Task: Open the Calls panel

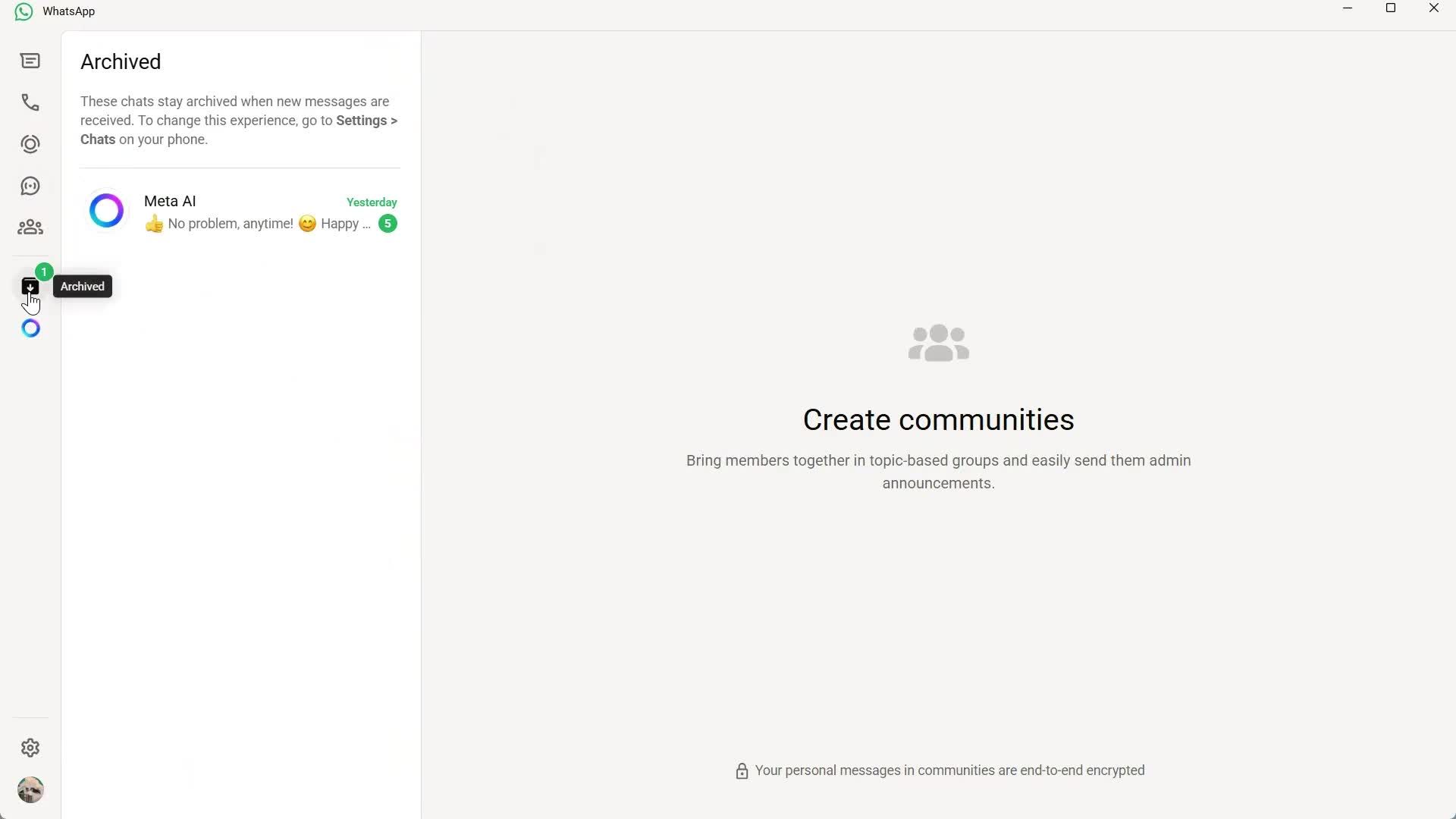Action: click(30, 102)
